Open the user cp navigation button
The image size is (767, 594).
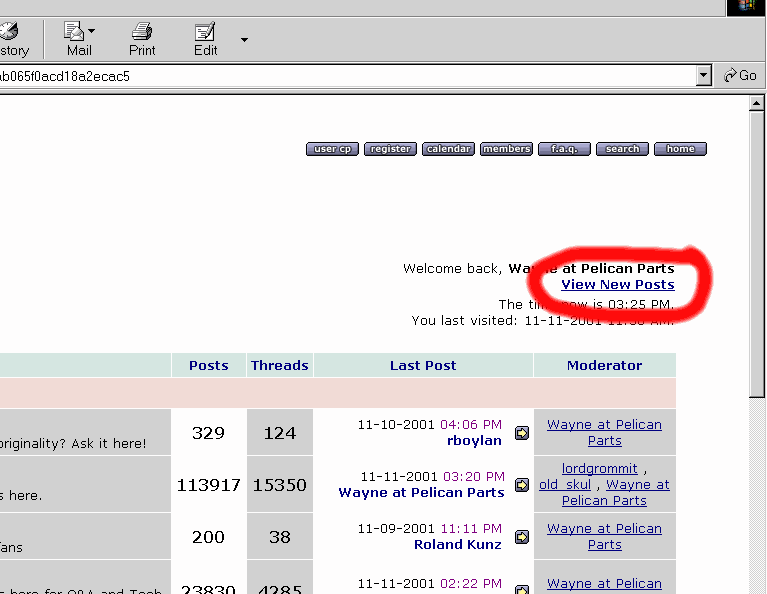[332, 149]
